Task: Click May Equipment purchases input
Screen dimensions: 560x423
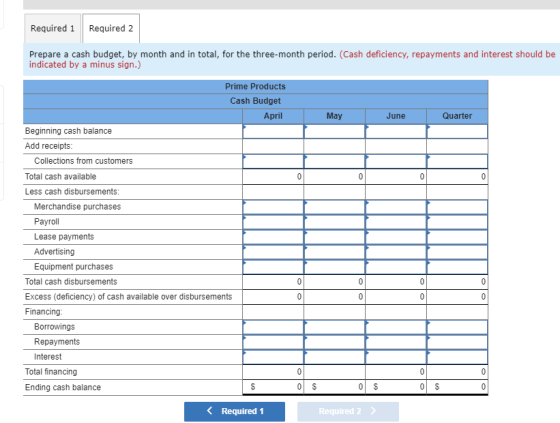Action: [335, 267]
